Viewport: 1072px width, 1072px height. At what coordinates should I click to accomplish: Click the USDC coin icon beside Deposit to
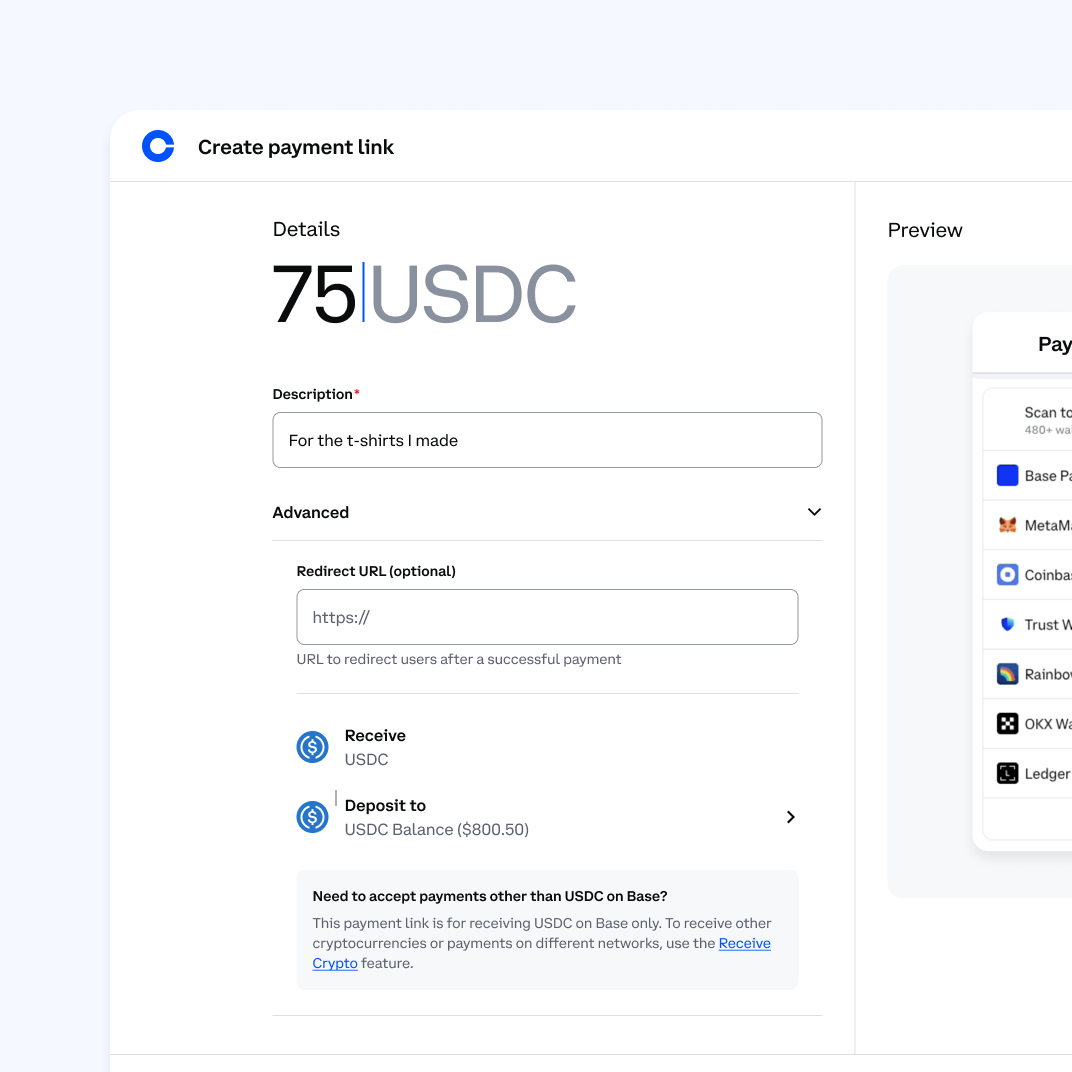click(312, 817)
